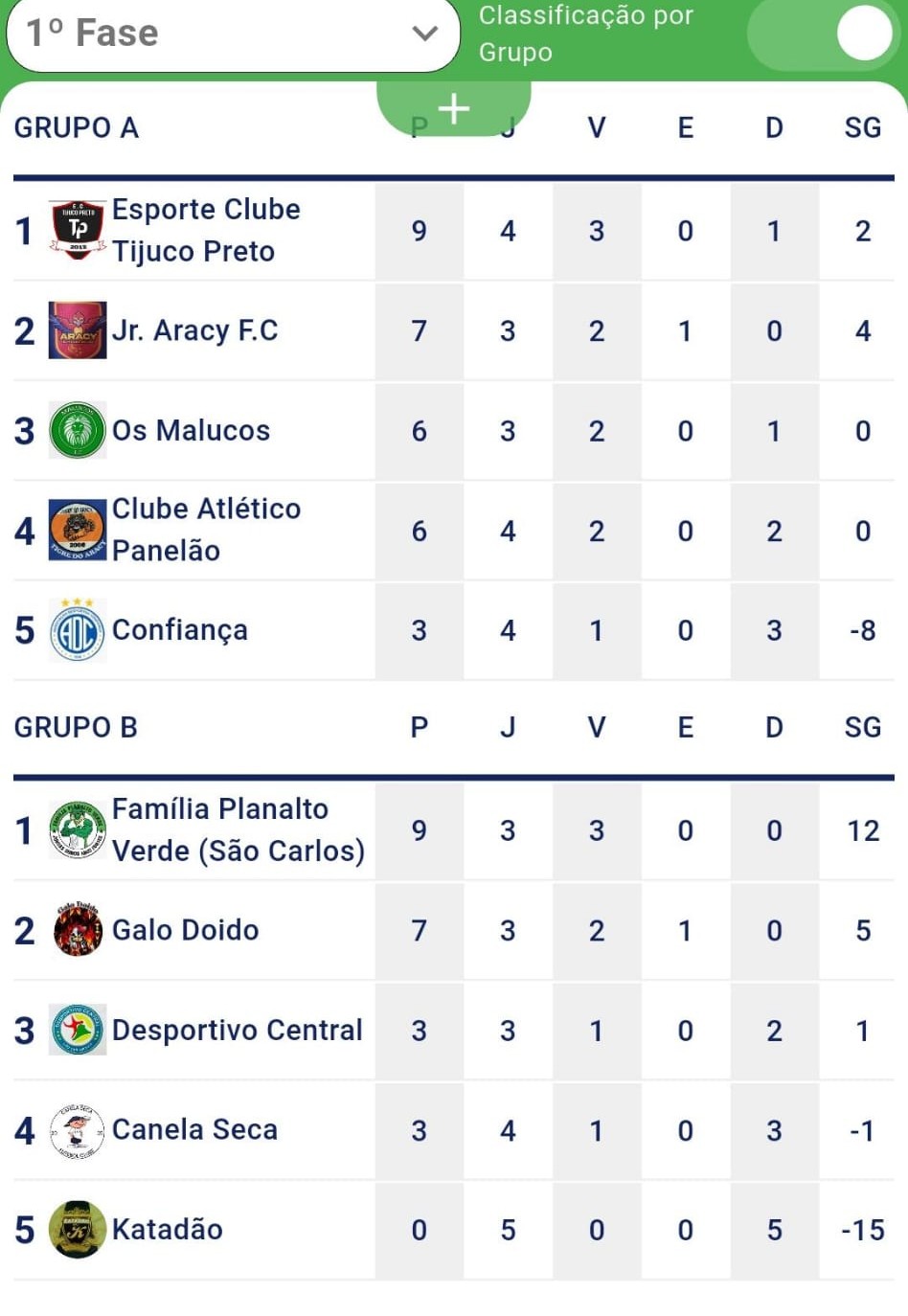This screenshot has width=908, height=1316.
Task: Open the 1º Fase dropdown selector
Action: [x=233, y=34]
